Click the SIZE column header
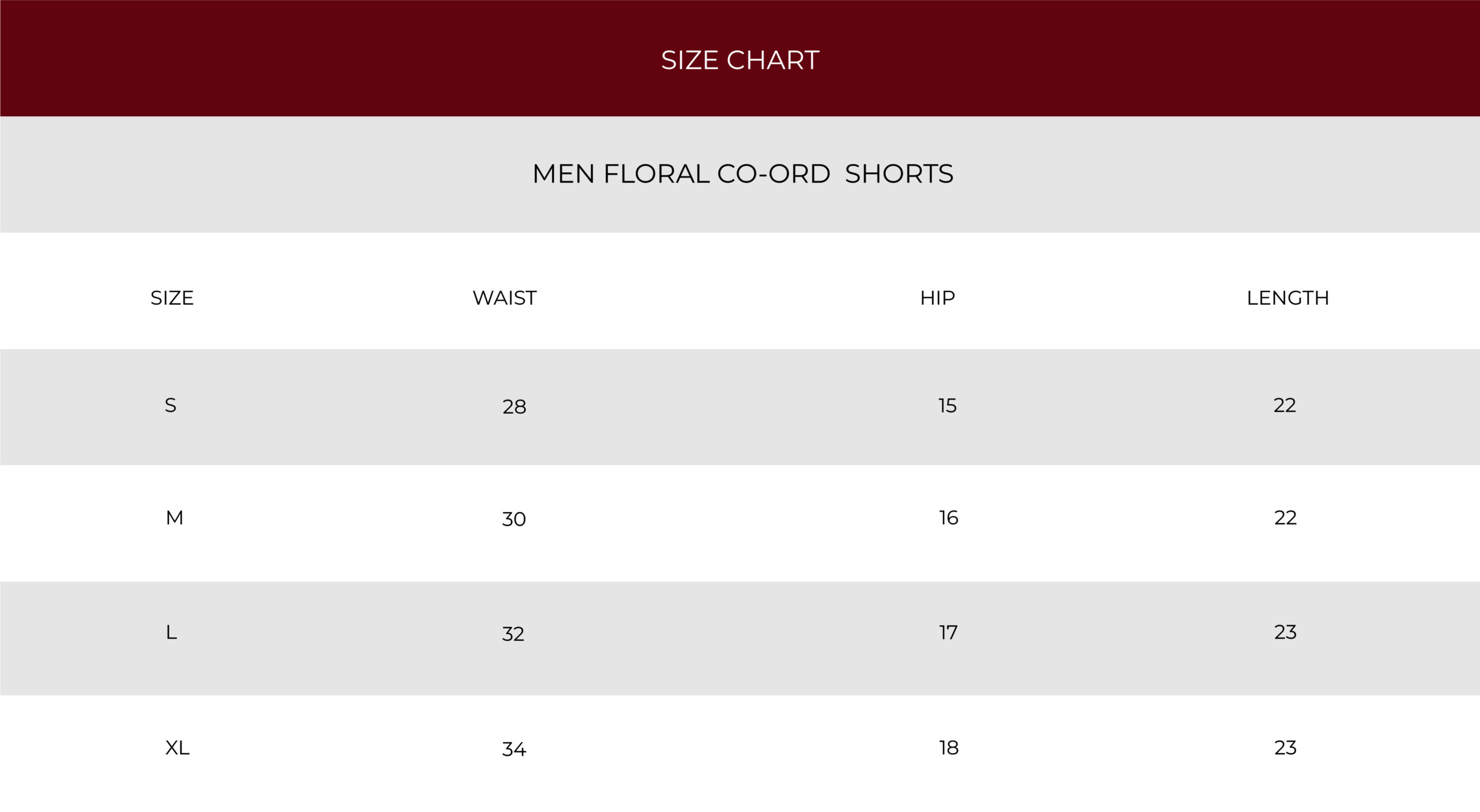Viewport: 1480px width, 812px height. coord(172,298)
